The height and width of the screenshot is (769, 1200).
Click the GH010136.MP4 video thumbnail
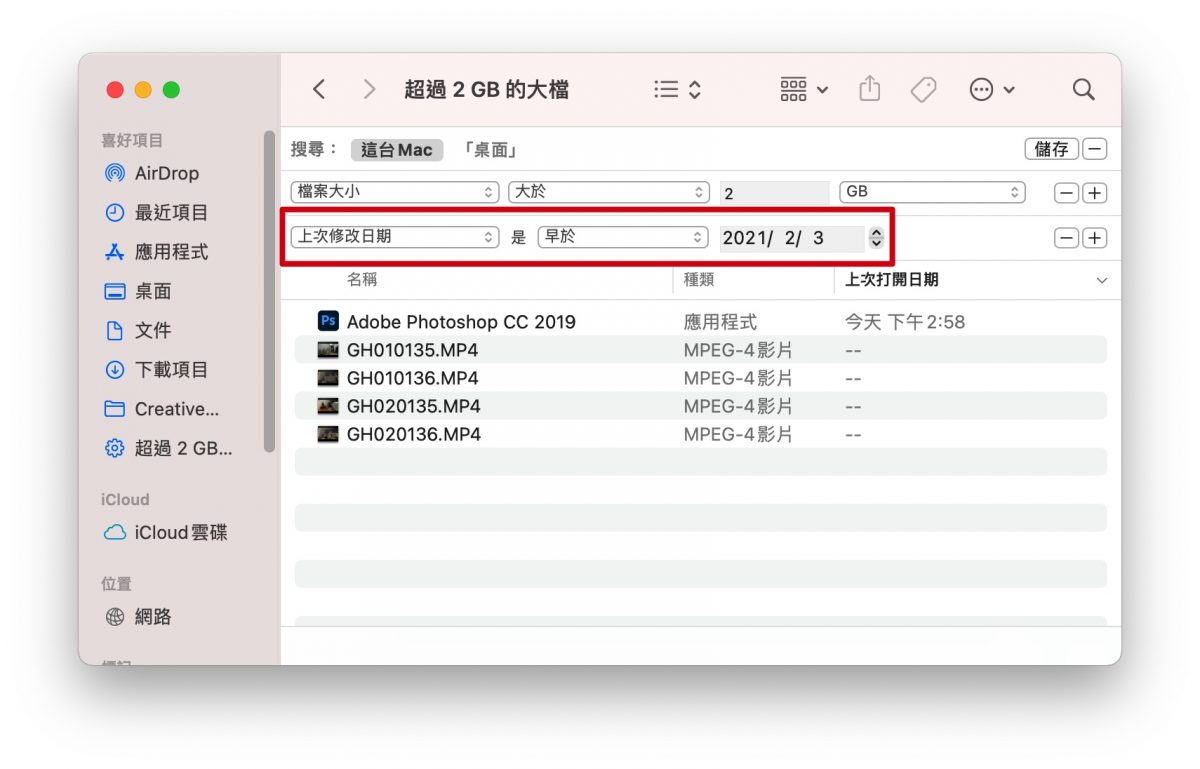[328, 378]
